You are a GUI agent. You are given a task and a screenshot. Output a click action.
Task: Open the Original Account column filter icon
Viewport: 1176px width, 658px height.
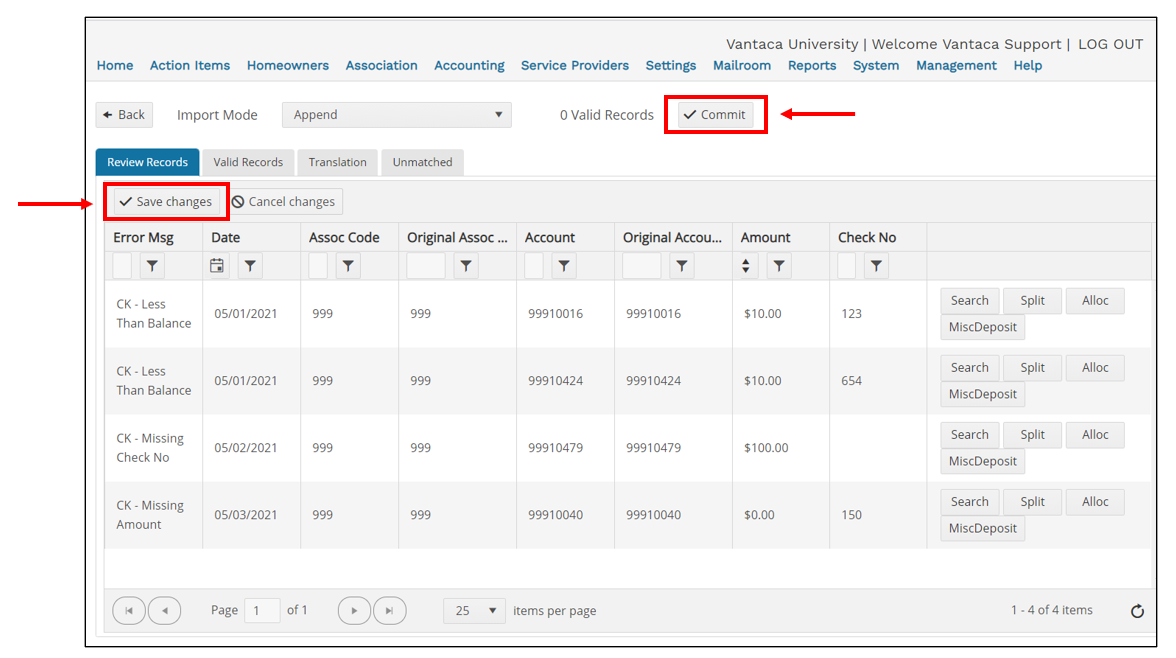682,266
